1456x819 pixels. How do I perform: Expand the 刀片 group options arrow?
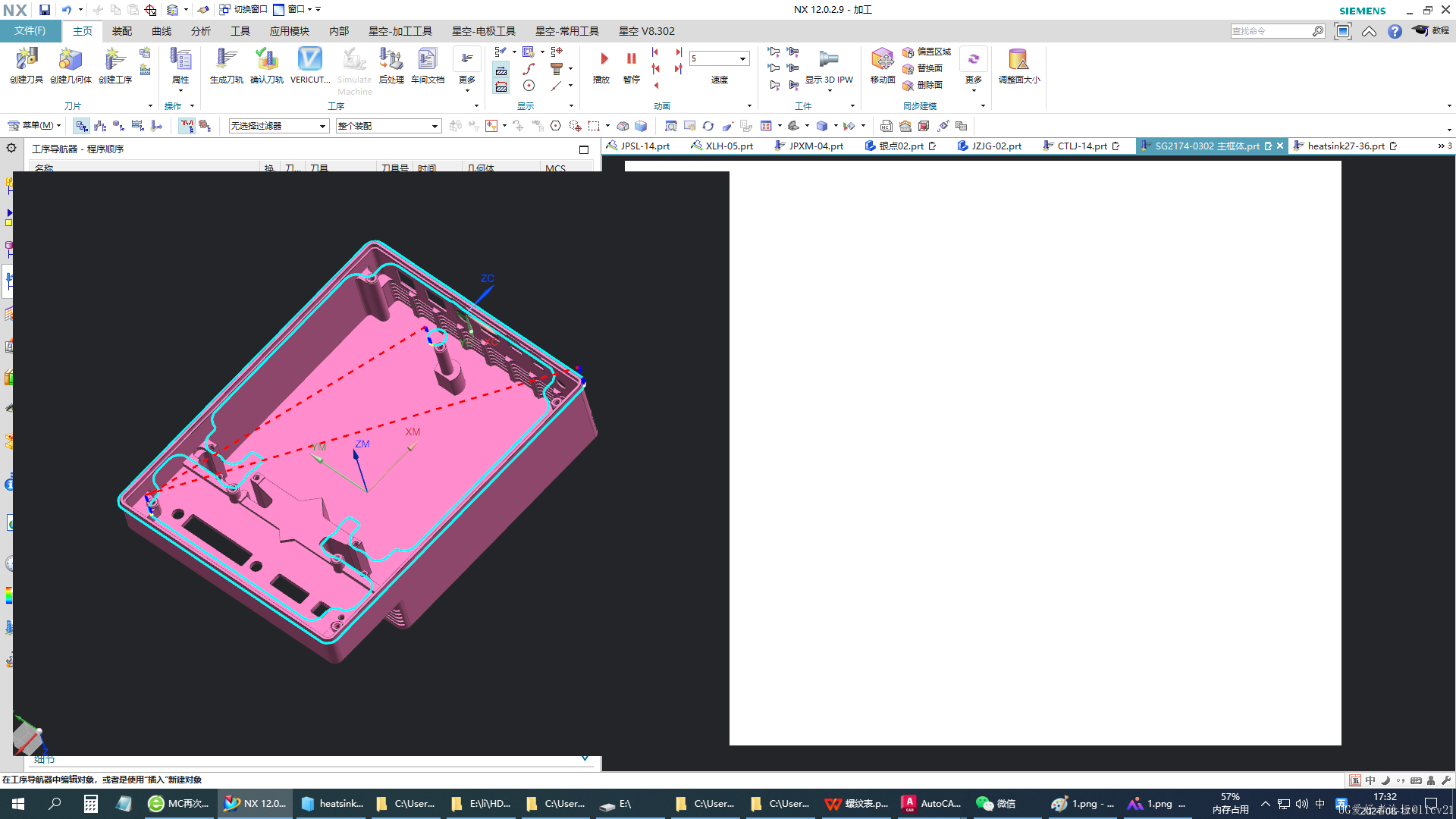tap(150, 106)
